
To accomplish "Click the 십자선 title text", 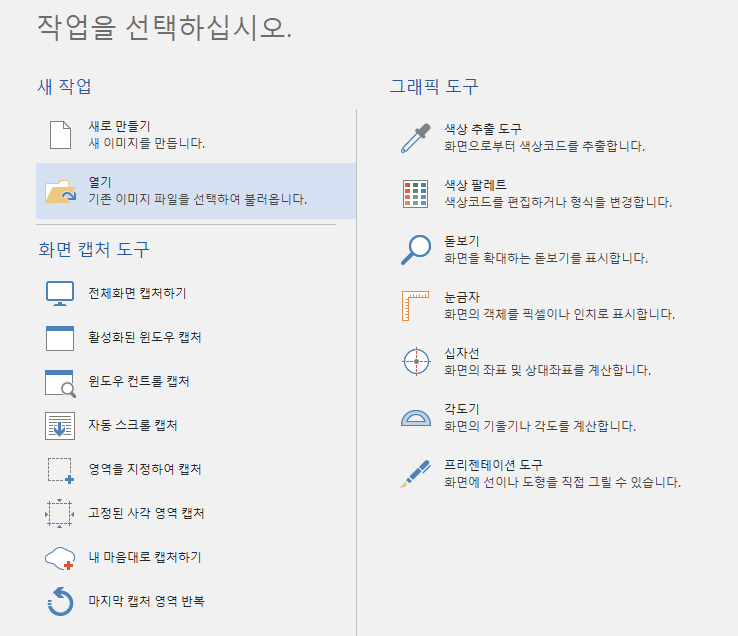I will coord(462,353).
